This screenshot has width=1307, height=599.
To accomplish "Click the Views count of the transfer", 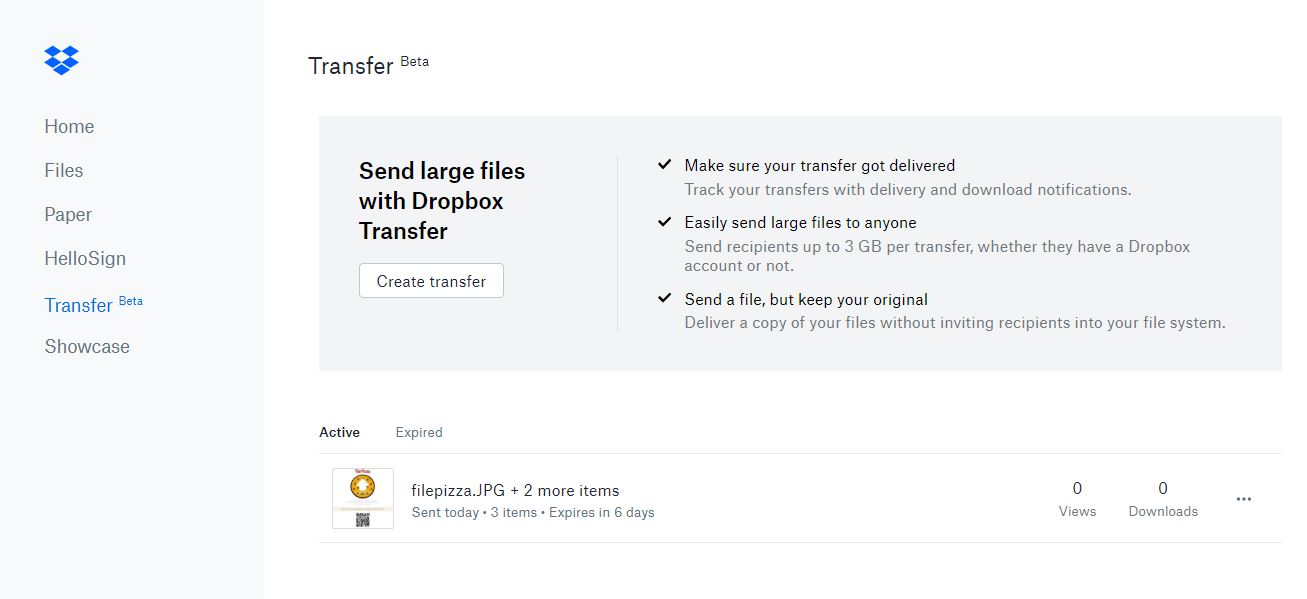I will point(1077,499).
